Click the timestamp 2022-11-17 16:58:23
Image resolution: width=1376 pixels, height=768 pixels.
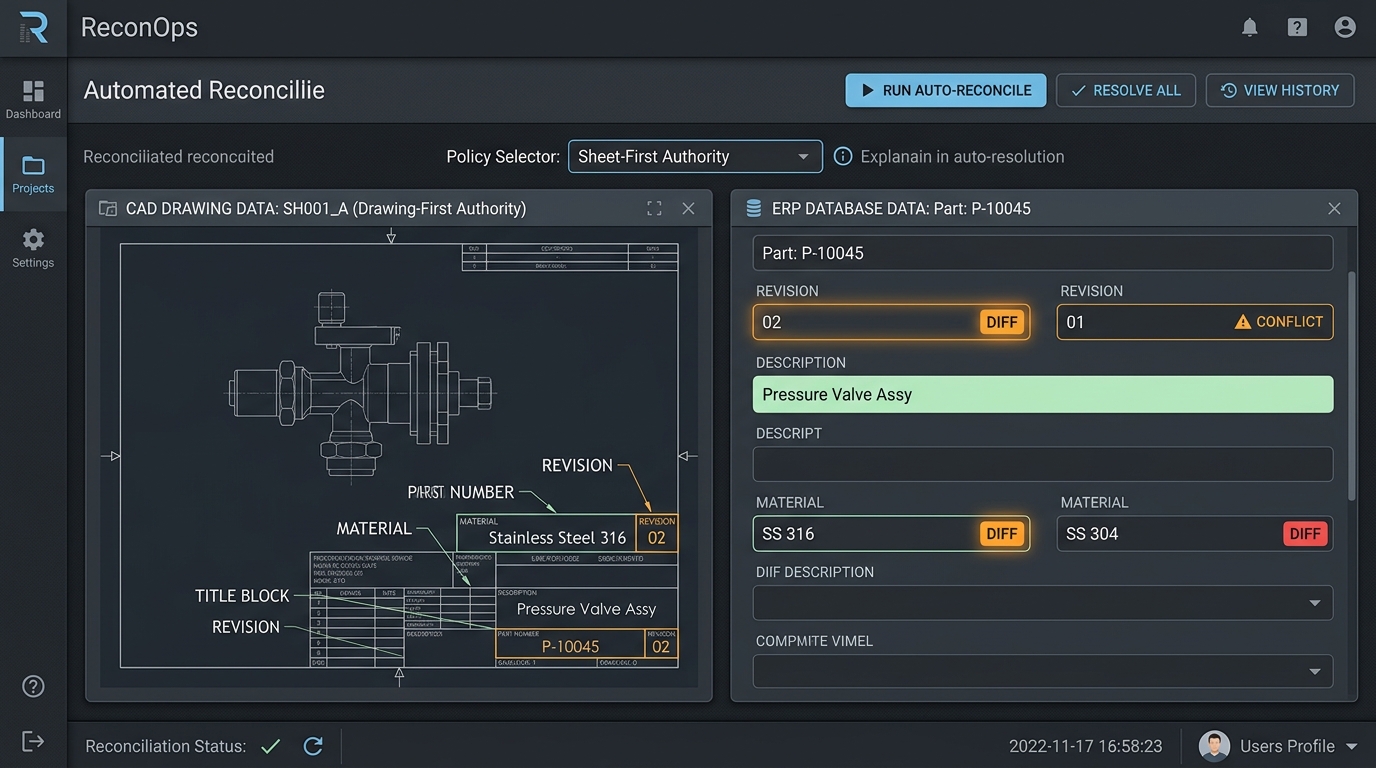[x=1085, y=746]
